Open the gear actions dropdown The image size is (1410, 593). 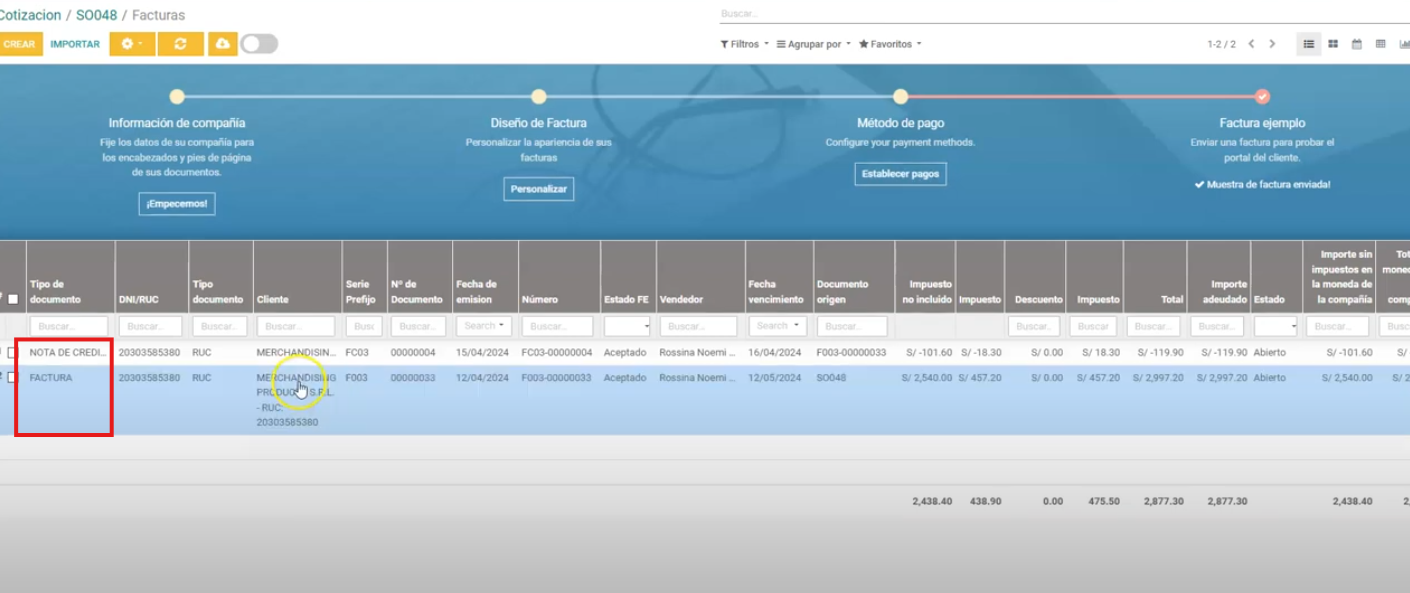(132, 44)
